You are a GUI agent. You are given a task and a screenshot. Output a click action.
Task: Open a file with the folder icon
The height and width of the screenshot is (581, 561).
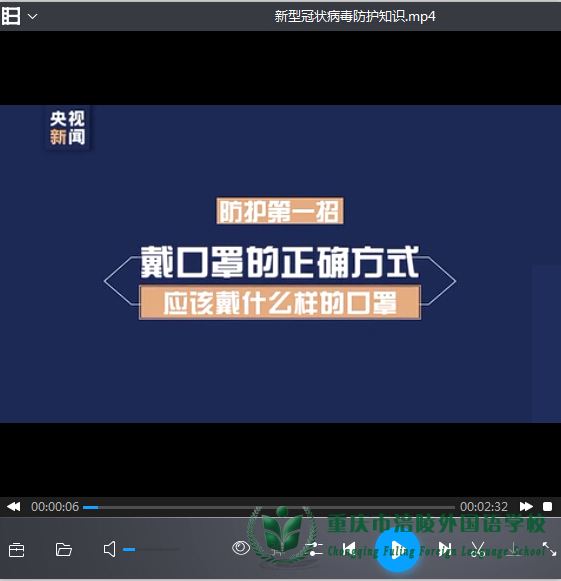point(63,550)
